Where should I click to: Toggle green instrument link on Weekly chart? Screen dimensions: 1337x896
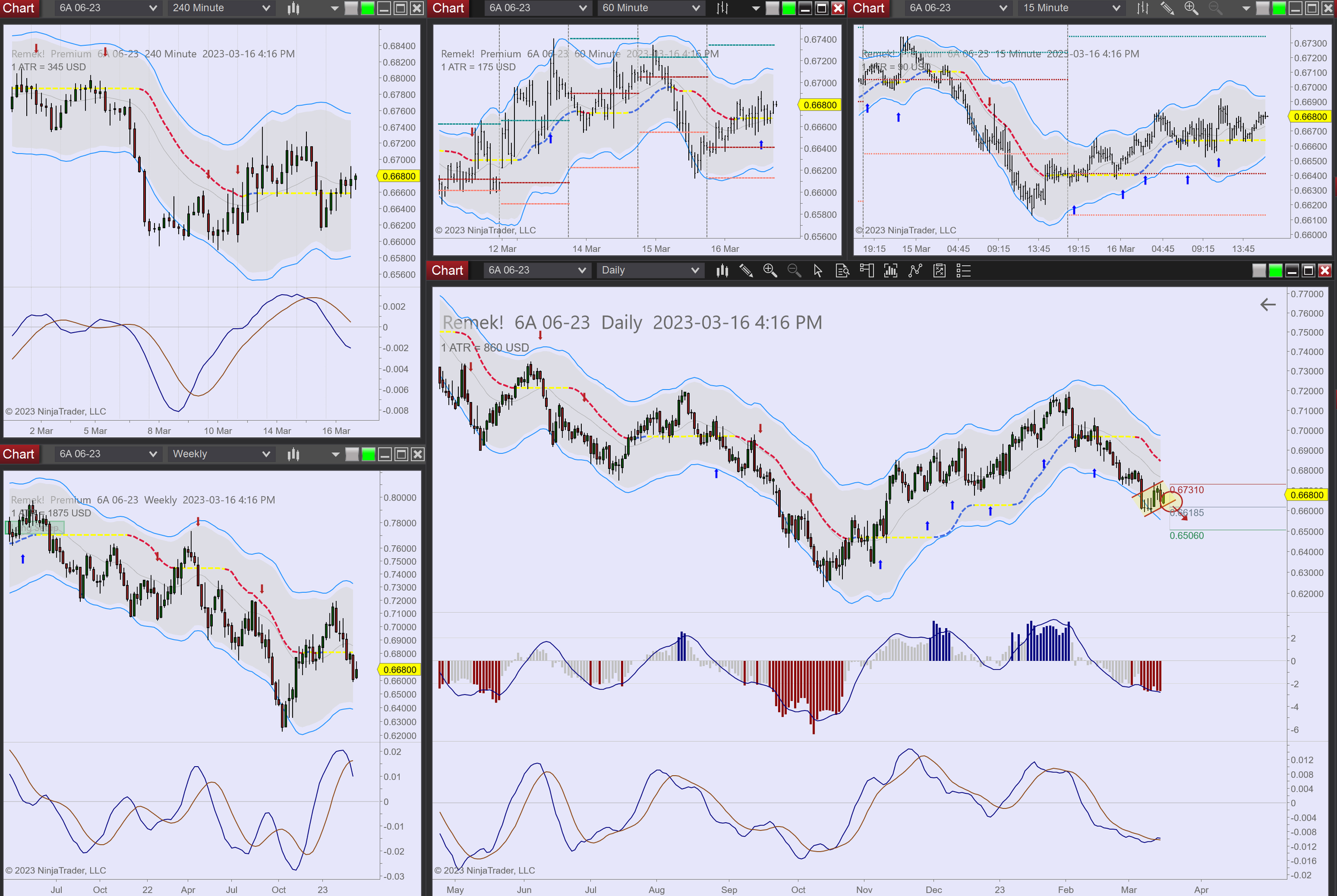click(368, 454)
